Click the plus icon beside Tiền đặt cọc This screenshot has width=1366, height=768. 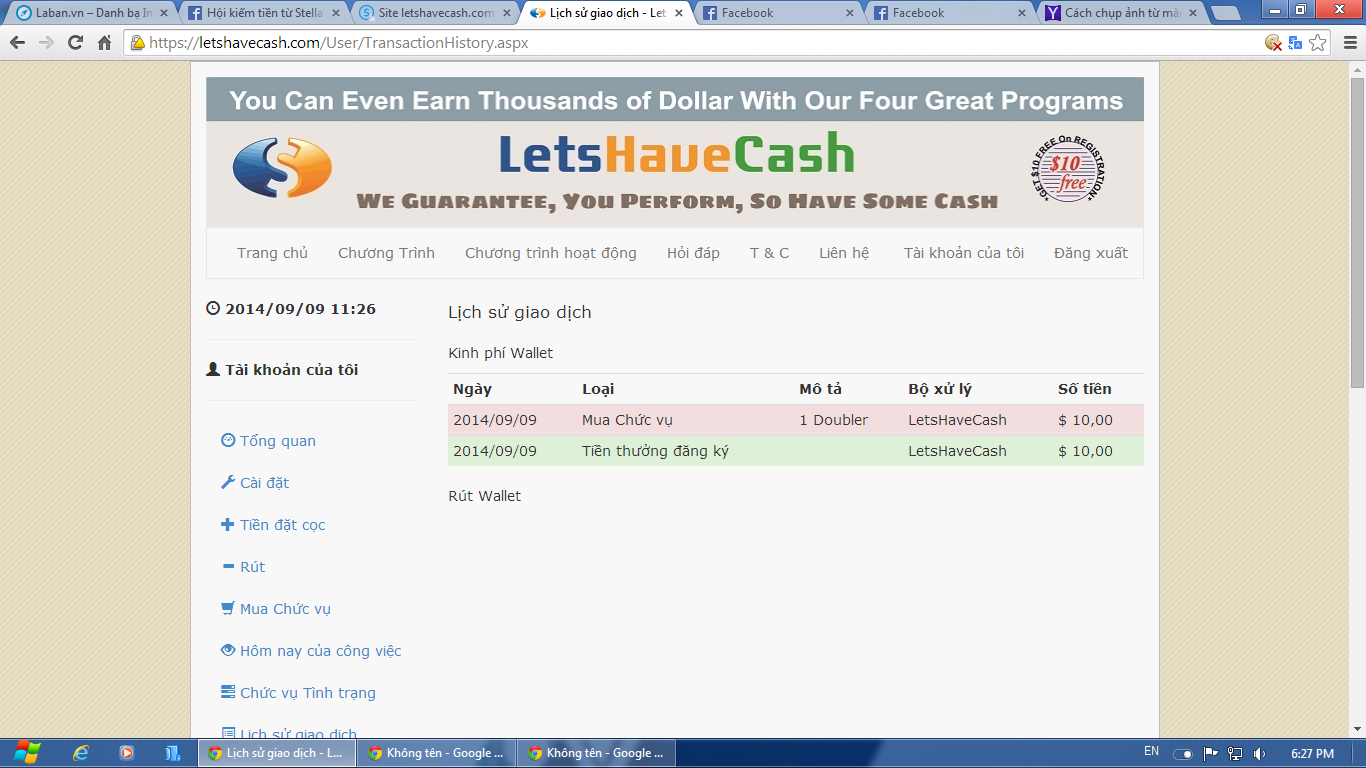tap(228, 524)
